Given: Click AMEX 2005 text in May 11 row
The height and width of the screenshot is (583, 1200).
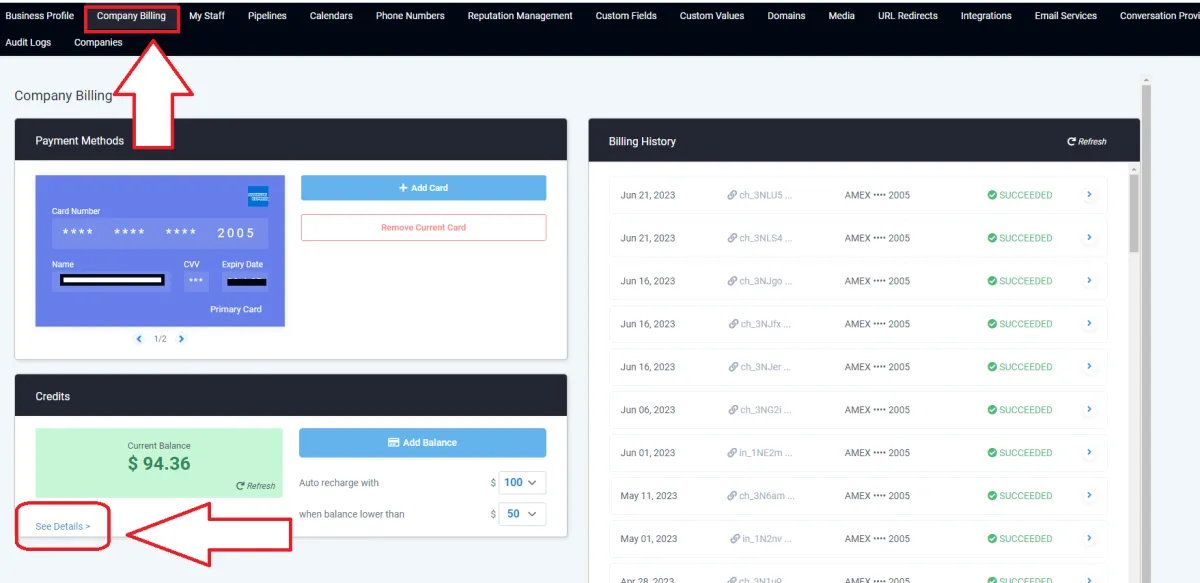Looking at the screenshot, I should coord(877,496).
